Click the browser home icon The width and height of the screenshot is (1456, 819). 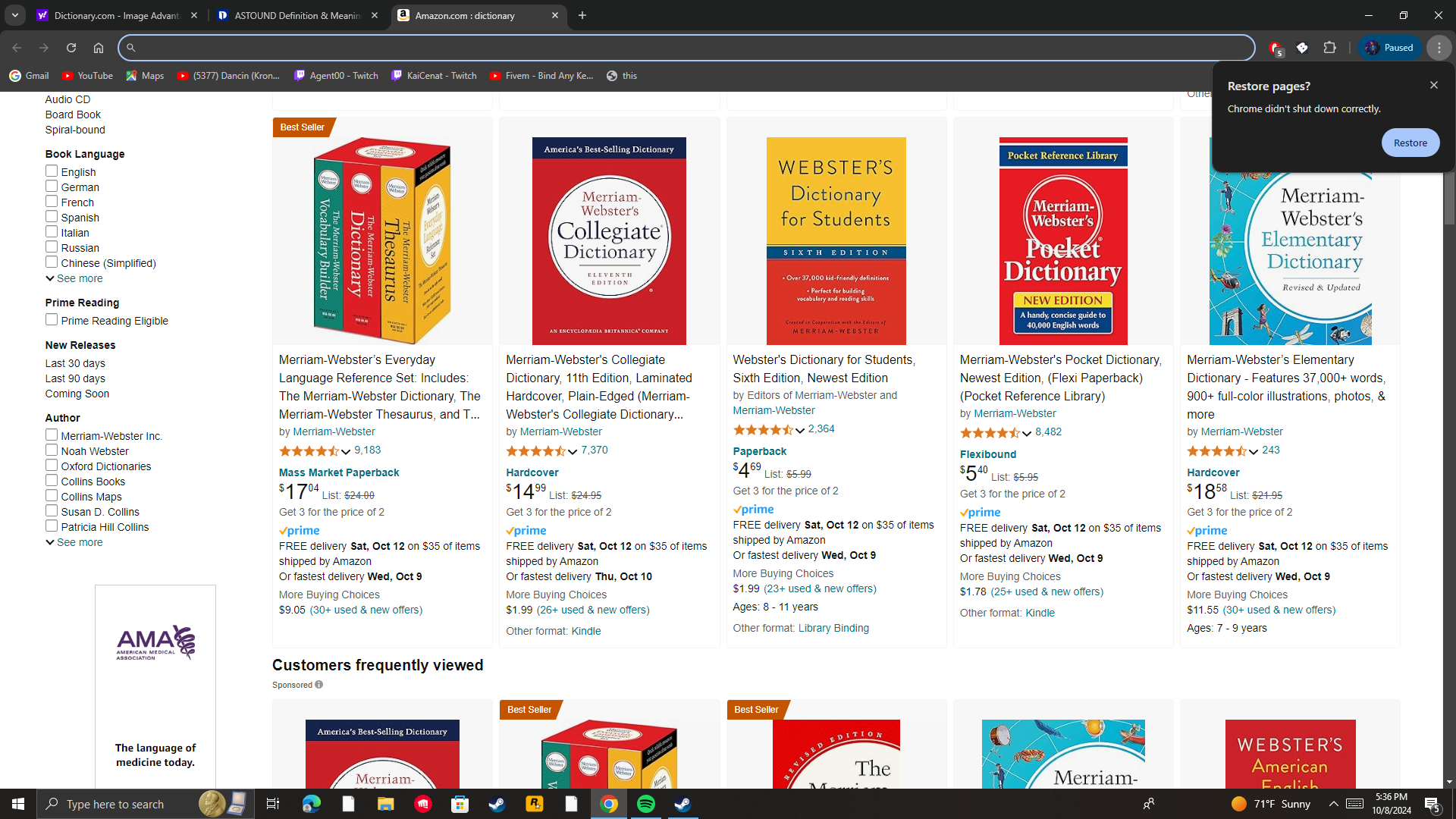(99, 48)
